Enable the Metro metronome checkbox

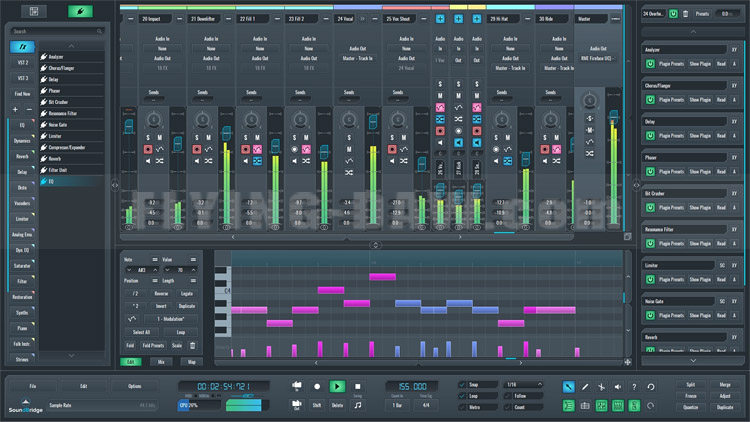(462, 407)
